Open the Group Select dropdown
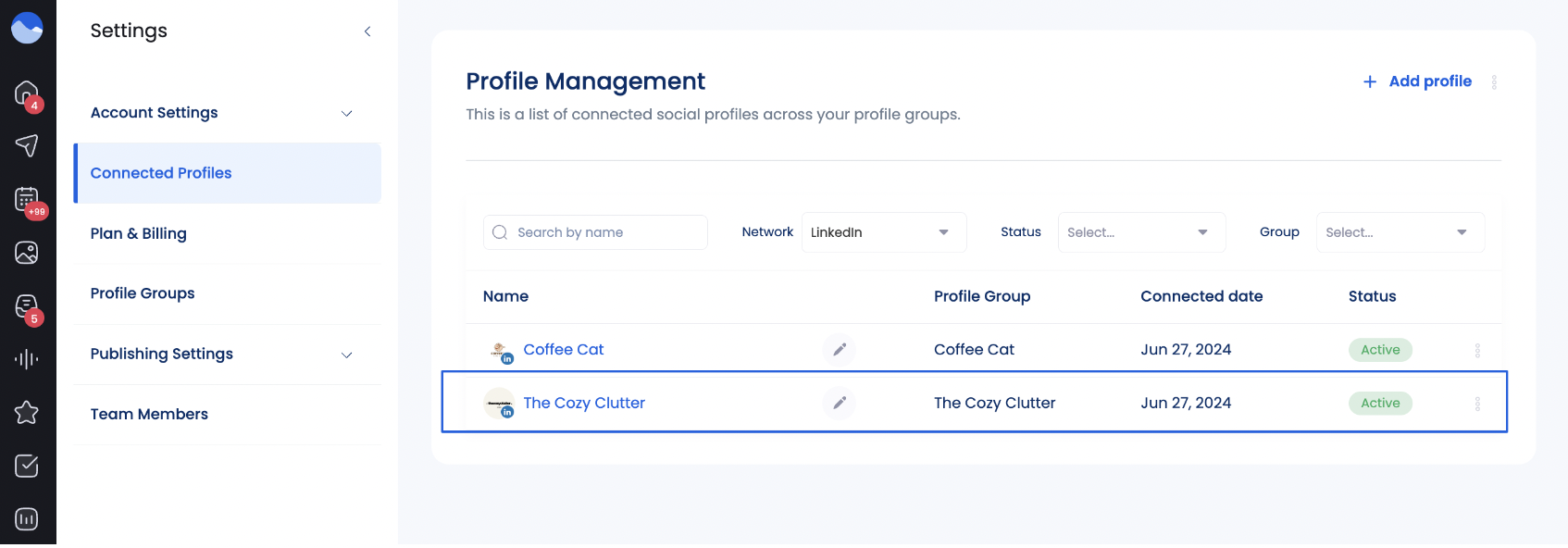The image size is (1568, 548). click(1400, 231)
